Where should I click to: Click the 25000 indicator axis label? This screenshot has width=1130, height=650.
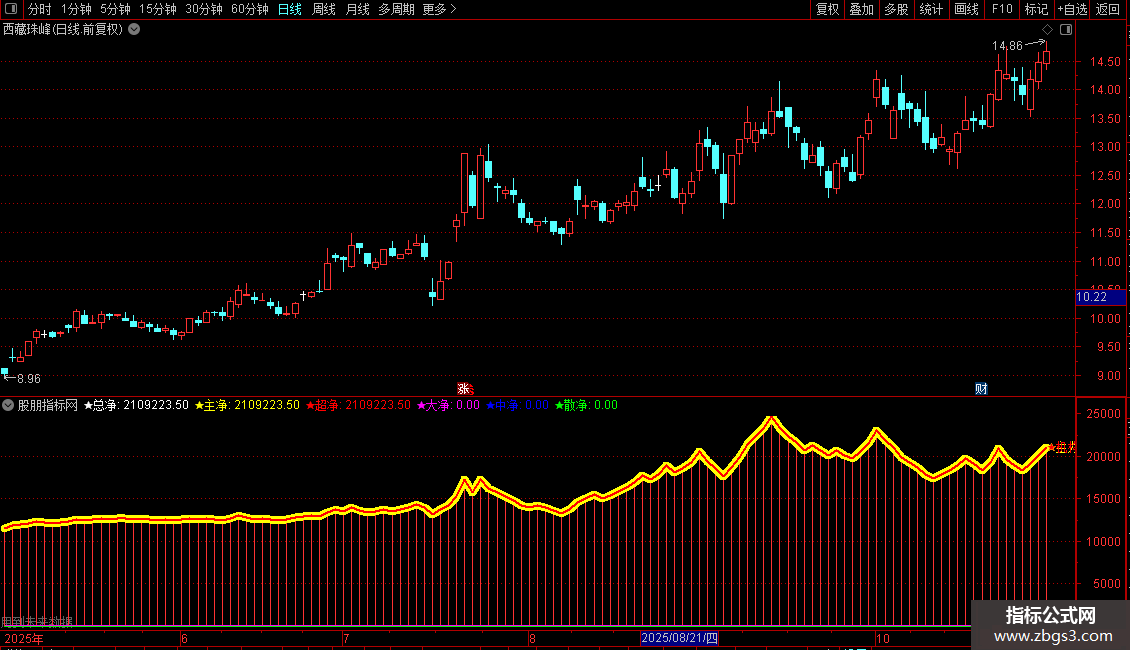1103,414
